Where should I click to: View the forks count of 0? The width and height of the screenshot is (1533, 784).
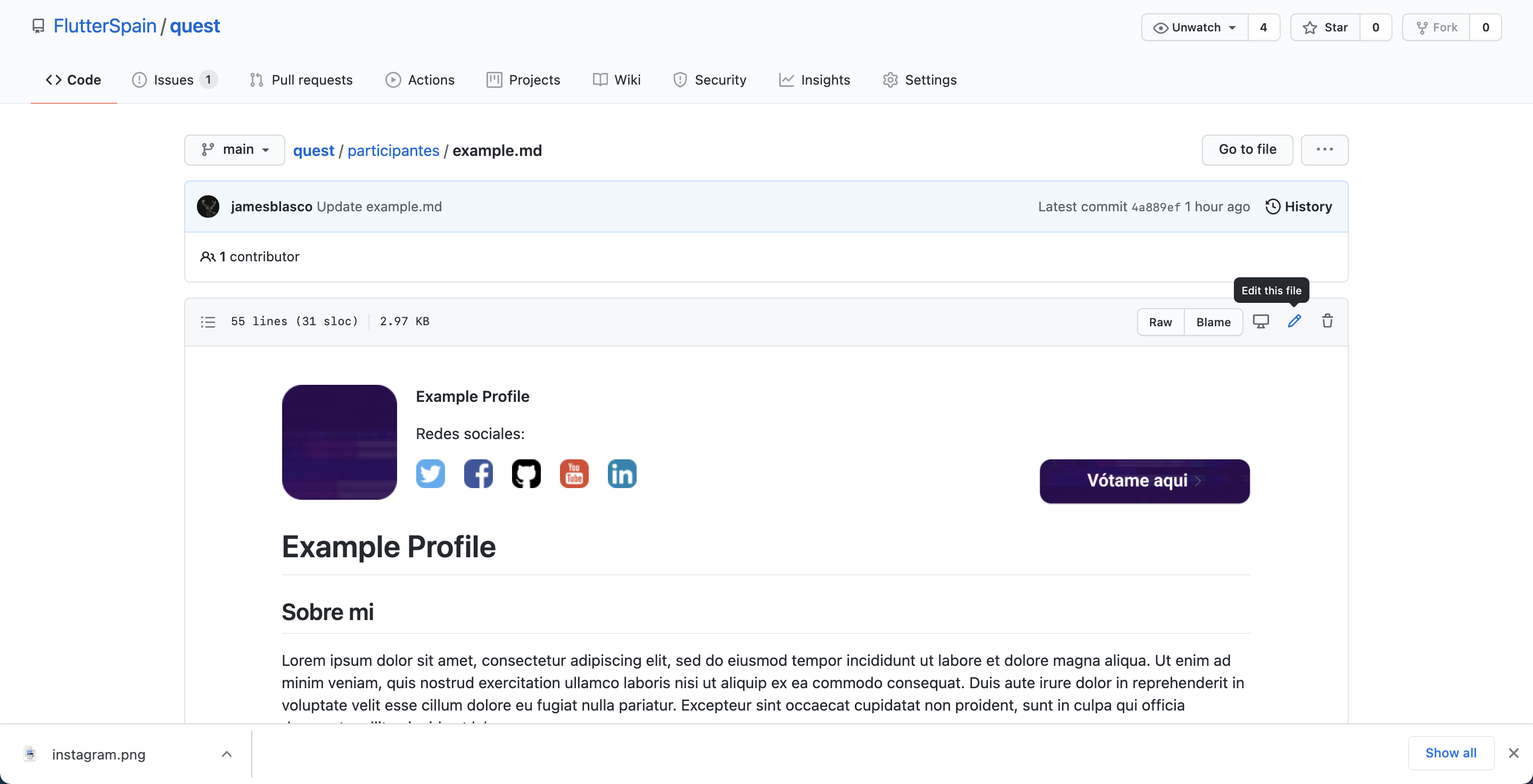pyautogui.click(x=1486, y=27)
